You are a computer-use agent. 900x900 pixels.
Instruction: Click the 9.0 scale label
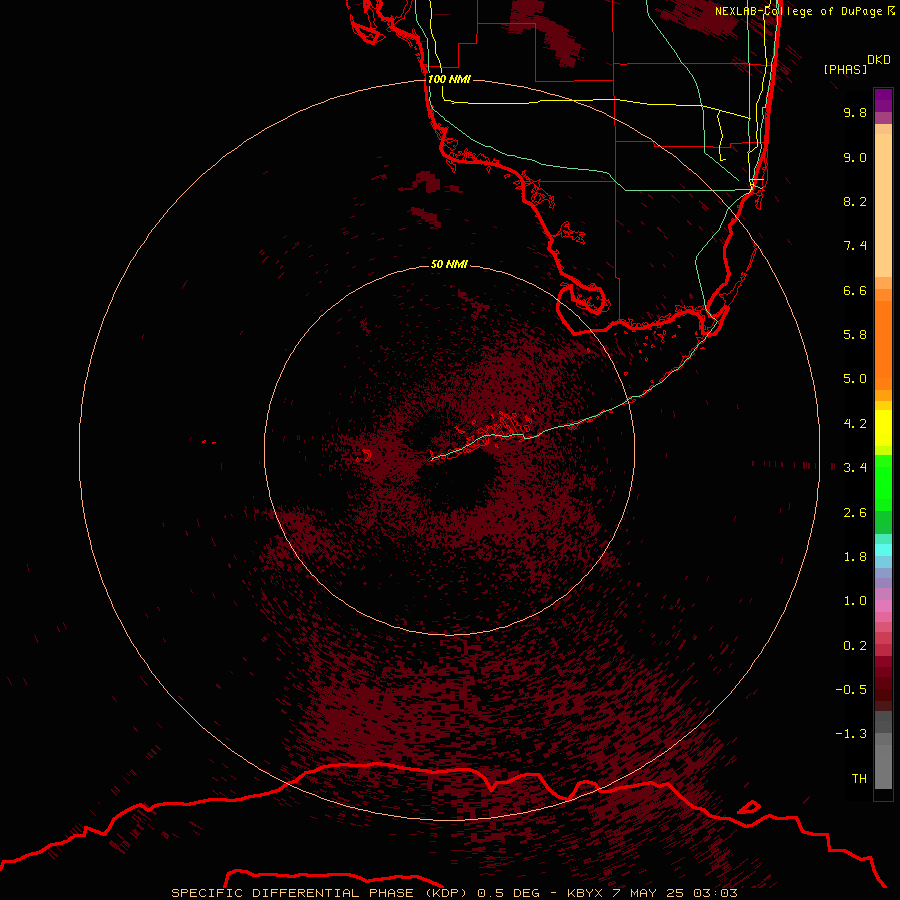pyautogui.click(x=855, y=157)
